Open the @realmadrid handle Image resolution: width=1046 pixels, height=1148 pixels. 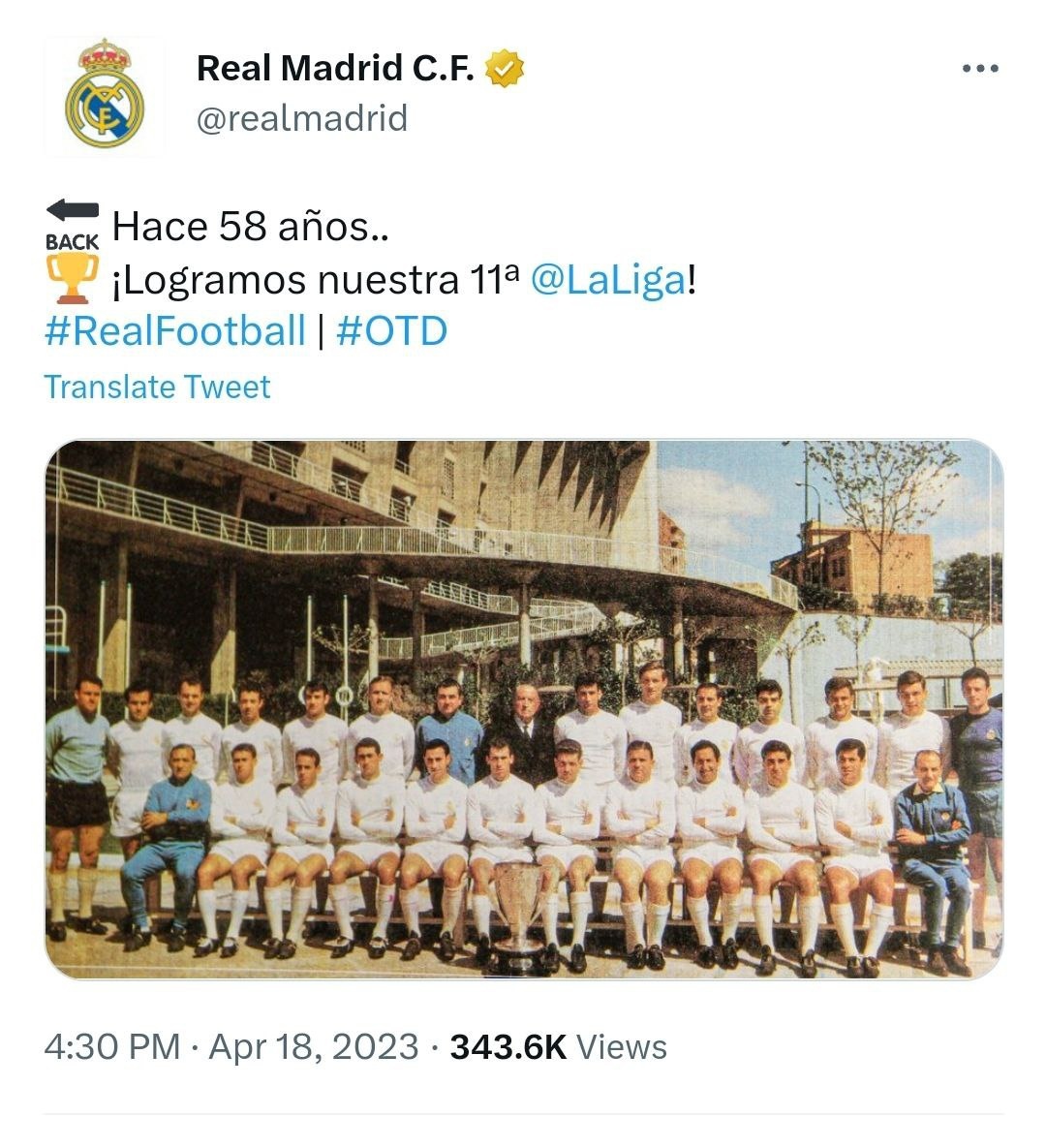pyautogui.click(x=301, y=118)
